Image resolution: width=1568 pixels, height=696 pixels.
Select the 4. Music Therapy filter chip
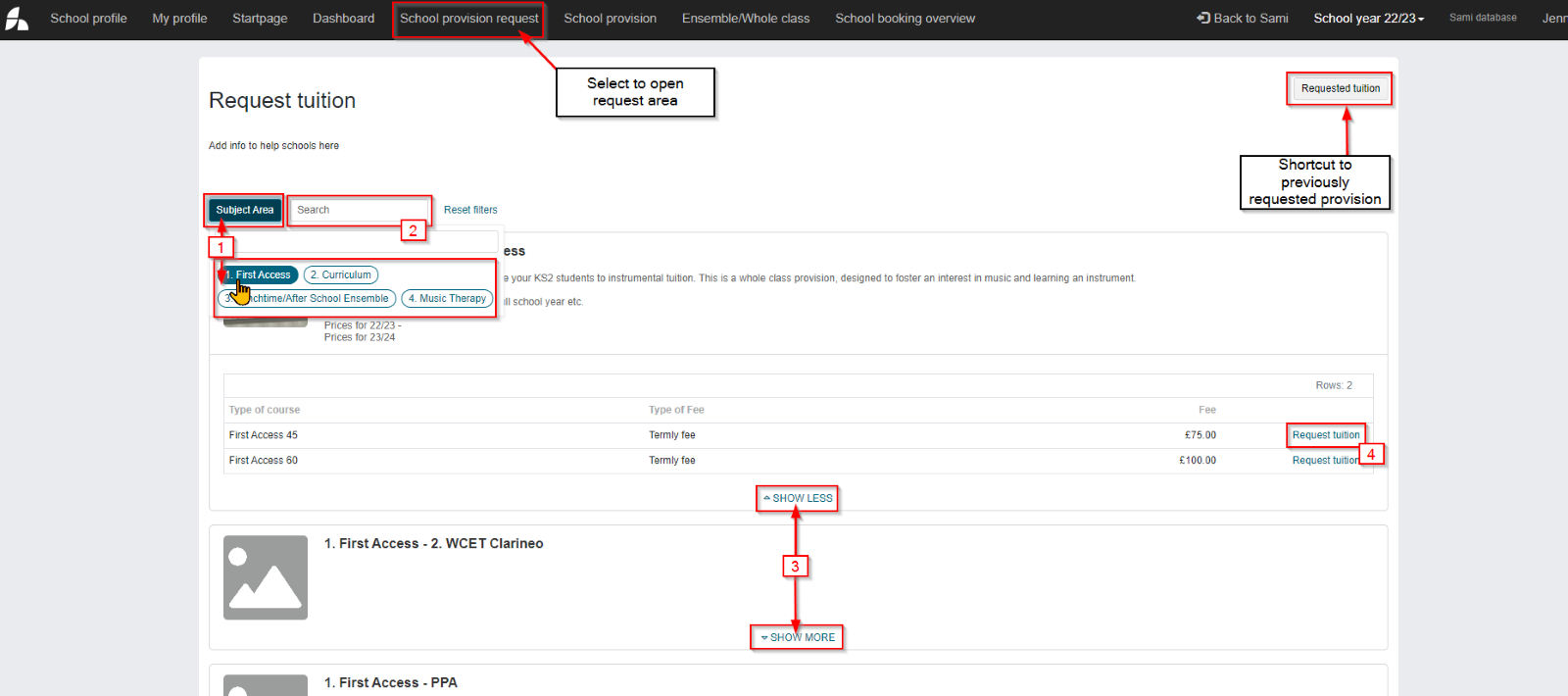(447, 299)
